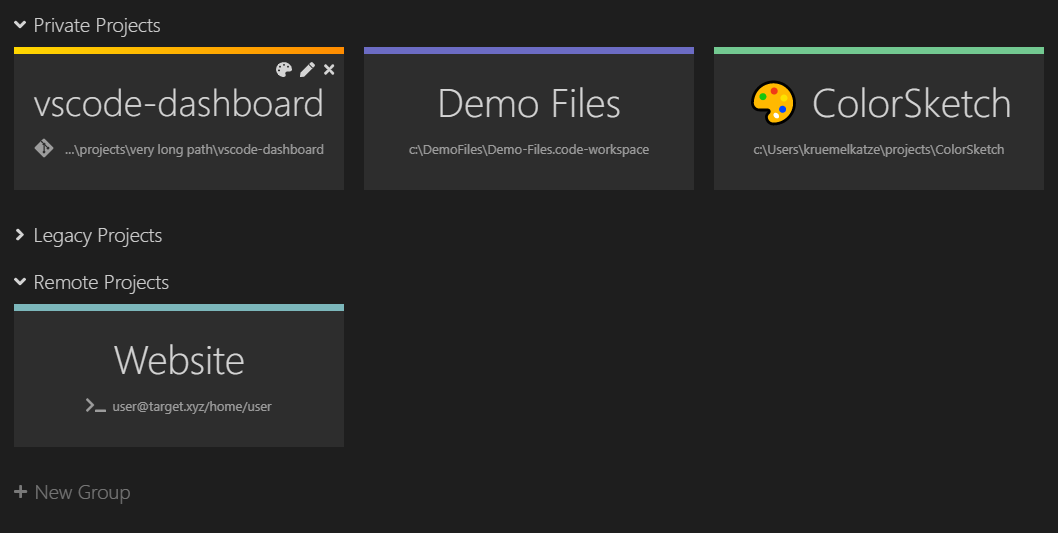Click the Private Projects group heading
This screenshot has width=1058, height=533.
point(97,26)
